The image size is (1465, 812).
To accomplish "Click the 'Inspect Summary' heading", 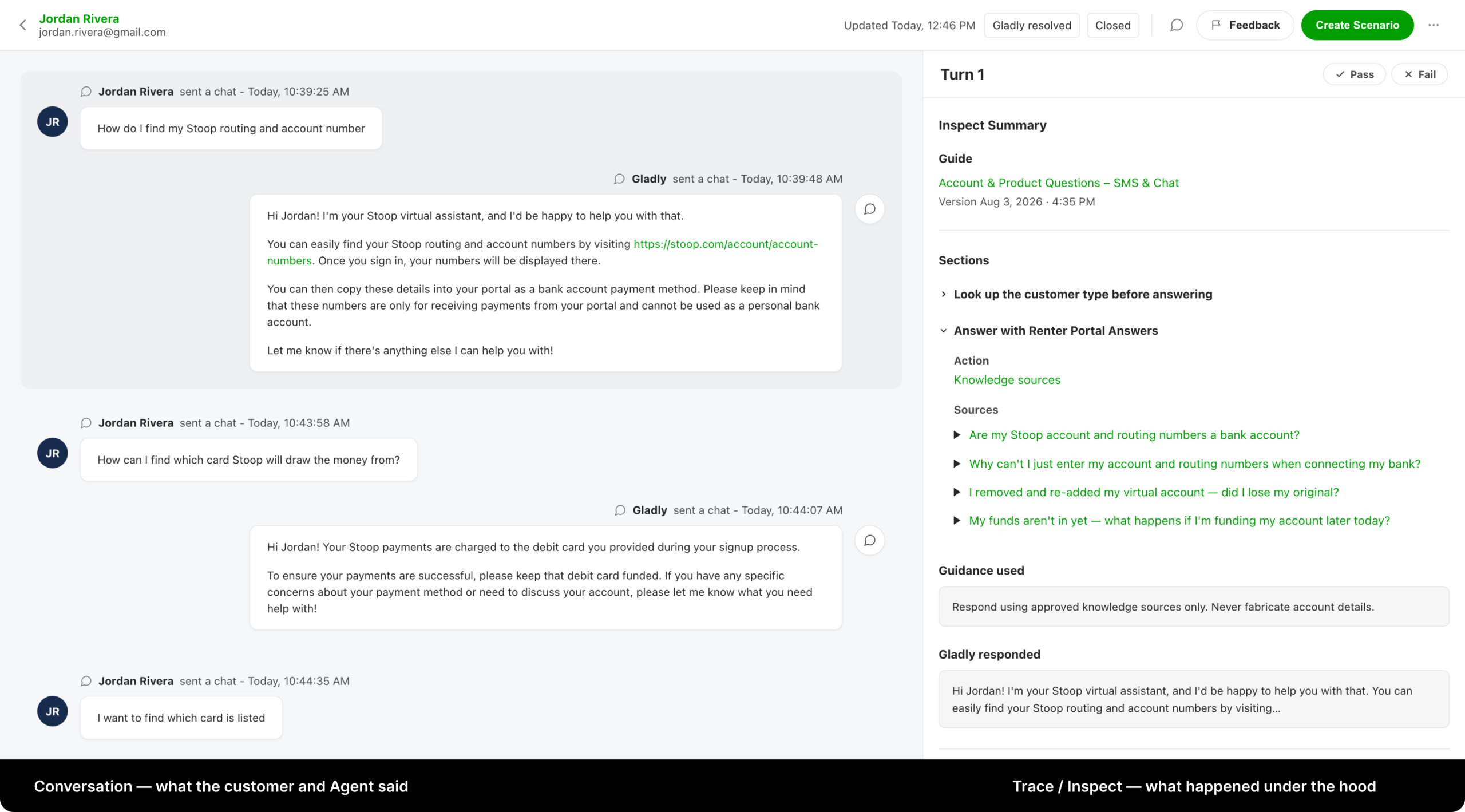I will (992, 125).
